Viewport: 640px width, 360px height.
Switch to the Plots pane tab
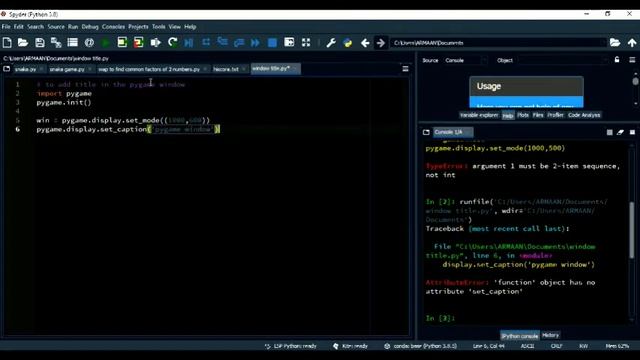pyautogui.click(x=523, y=115)
